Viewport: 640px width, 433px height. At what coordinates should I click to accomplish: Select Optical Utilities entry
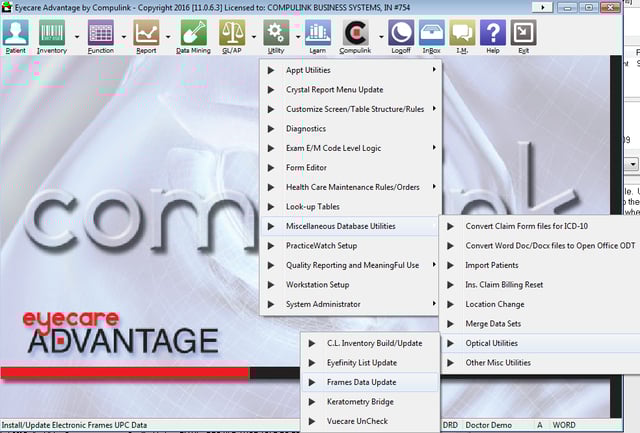tap(540, 343)
